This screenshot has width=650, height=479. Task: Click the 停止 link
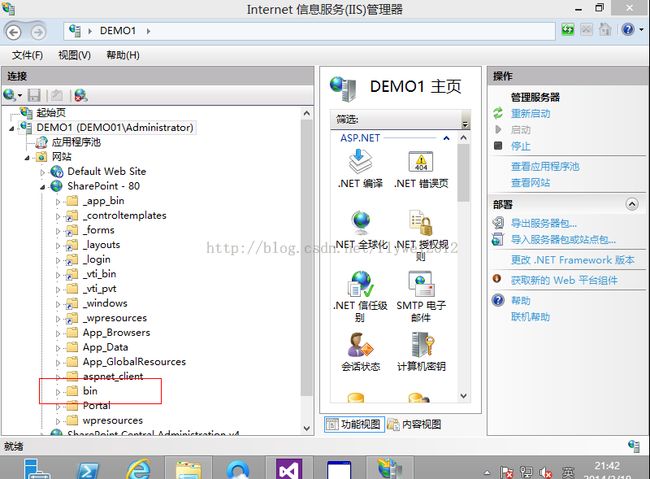521,146
